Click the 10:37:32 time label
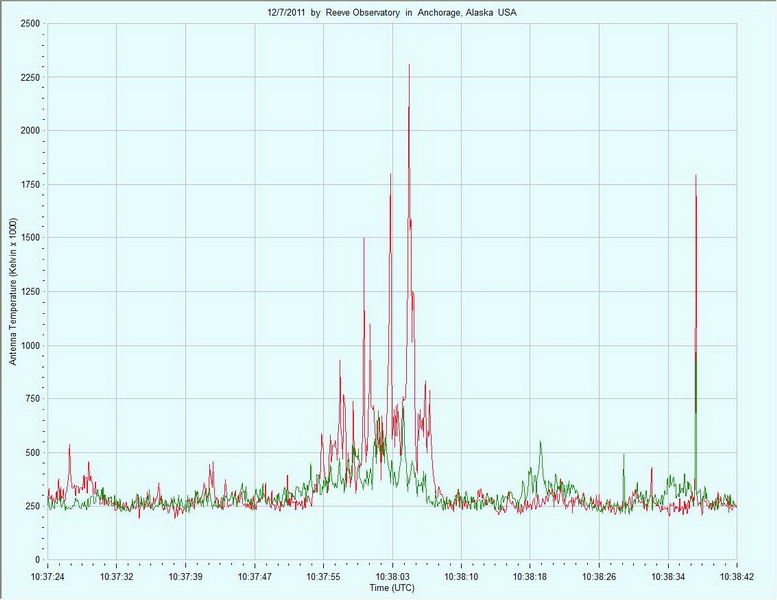The image size is (777, 600). tap(116, 577)
